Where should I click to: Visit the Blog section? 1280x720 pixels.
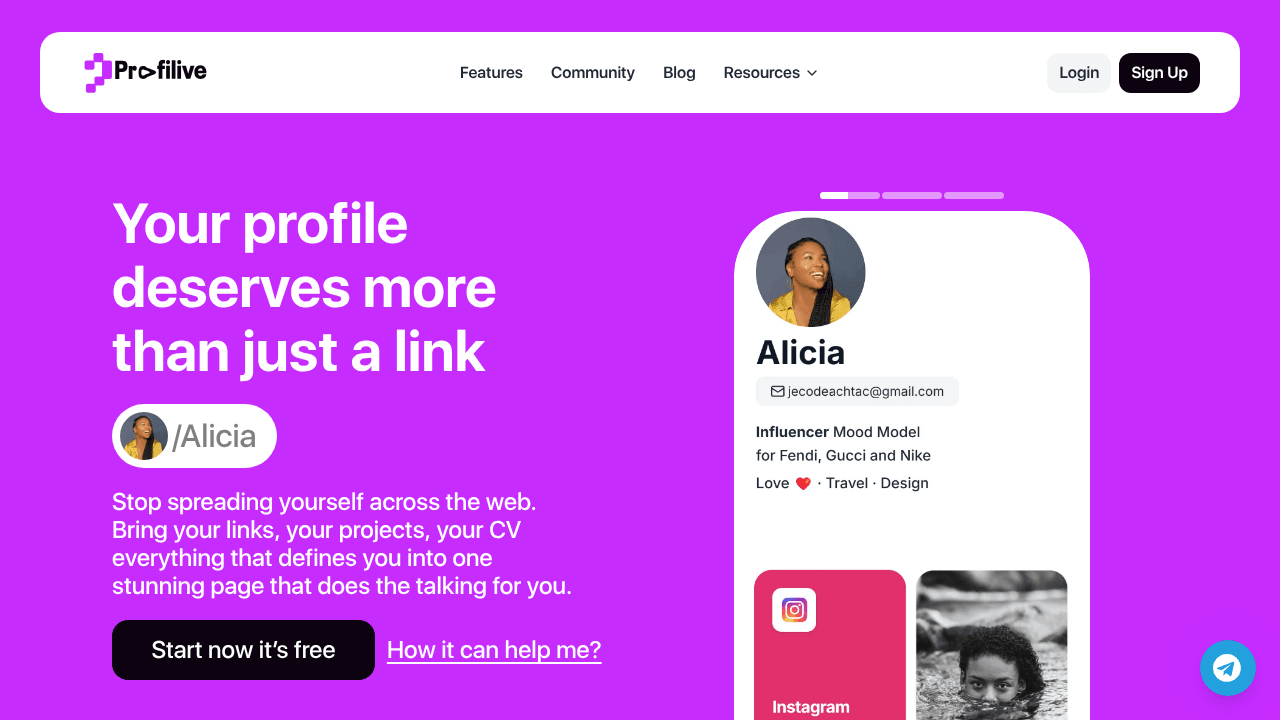pyautogui.click(x=679, y=73)
